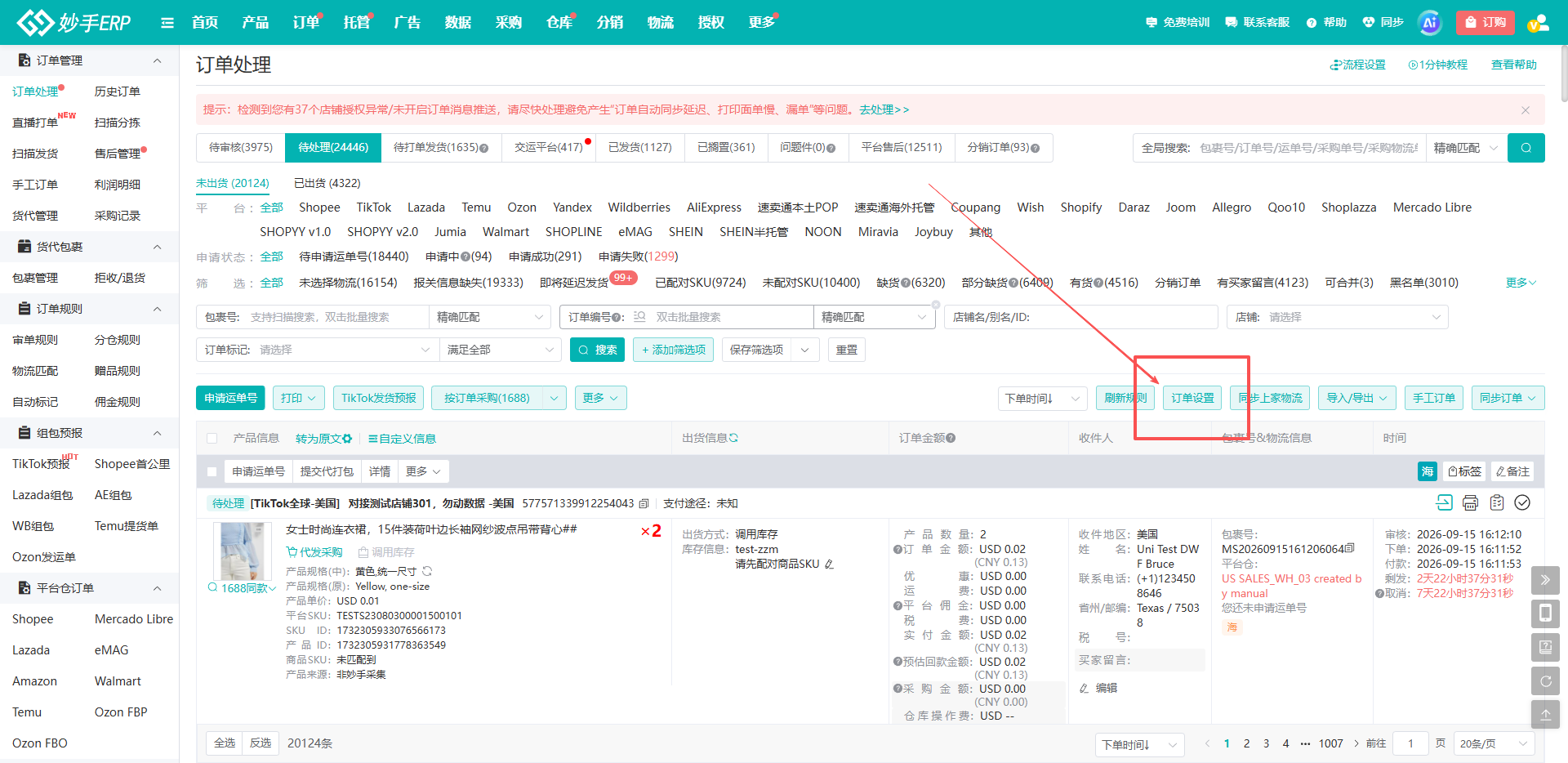The height and width of the screenshot is (763, 1568).
Task: Click the 订单设置 button
Action: 1192,398
